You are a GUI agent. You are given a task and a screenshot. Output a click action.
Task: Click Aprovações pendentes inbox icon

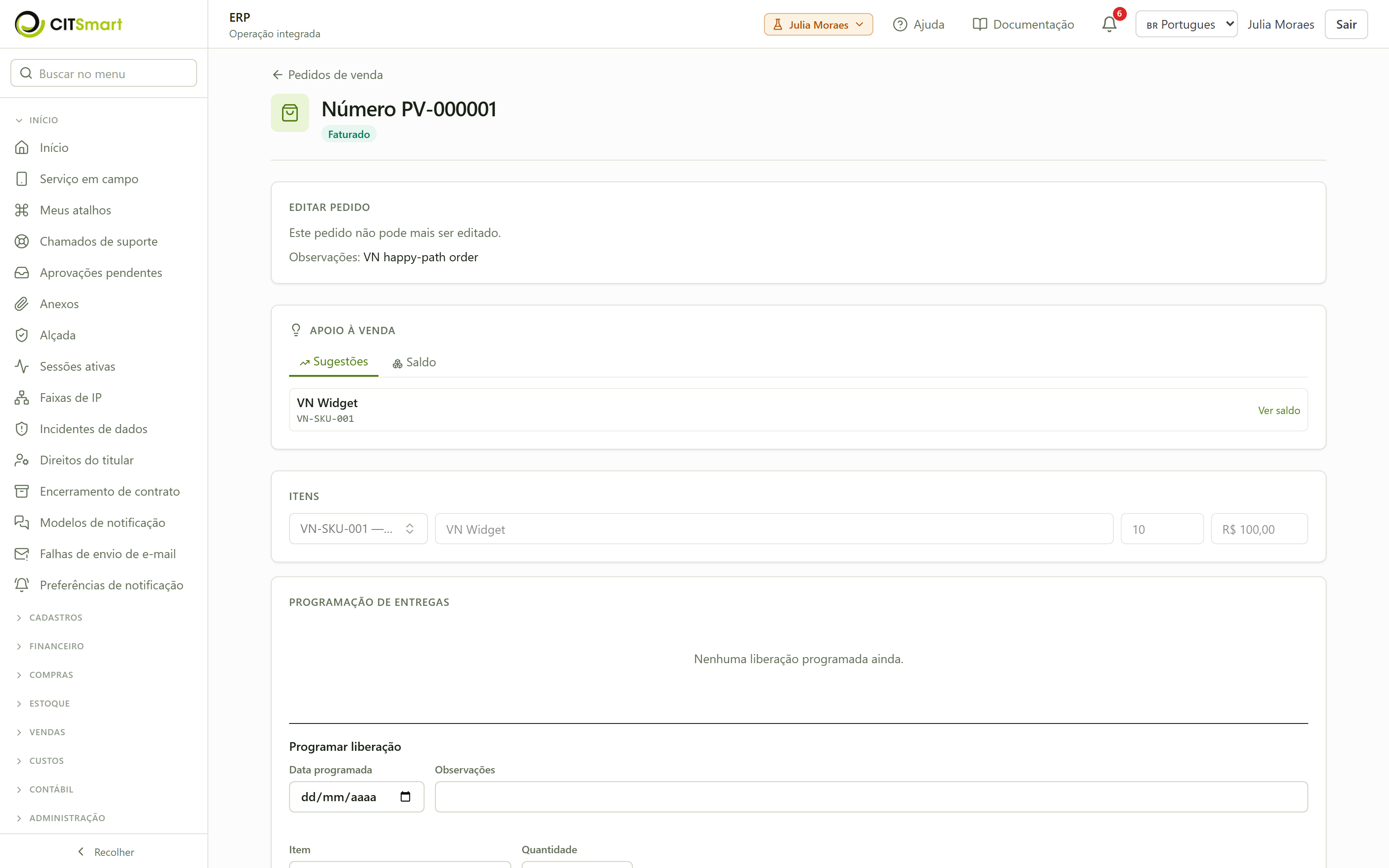pyautogui.click(x=22, y=273)
